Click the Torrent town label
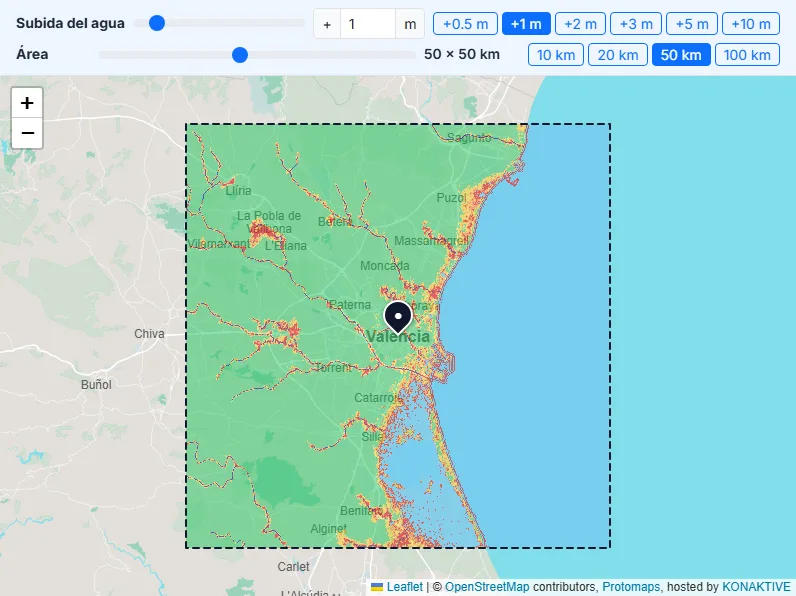The width and height of the screenshot is (796, 596). tap(333, 367)
